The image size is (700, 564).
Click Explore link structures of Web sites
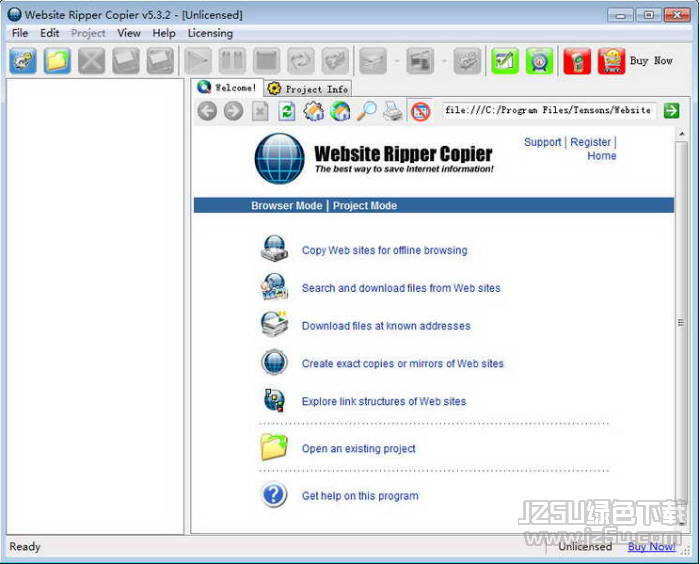click(x=384, y=401)
